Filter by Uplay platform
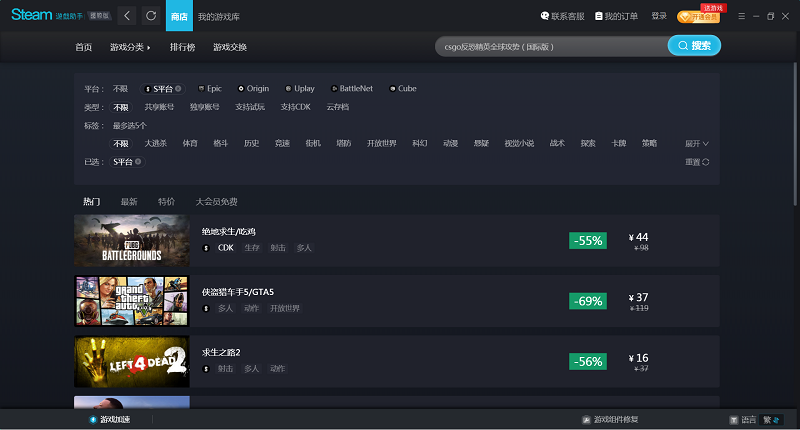 (x=299, y=89)
